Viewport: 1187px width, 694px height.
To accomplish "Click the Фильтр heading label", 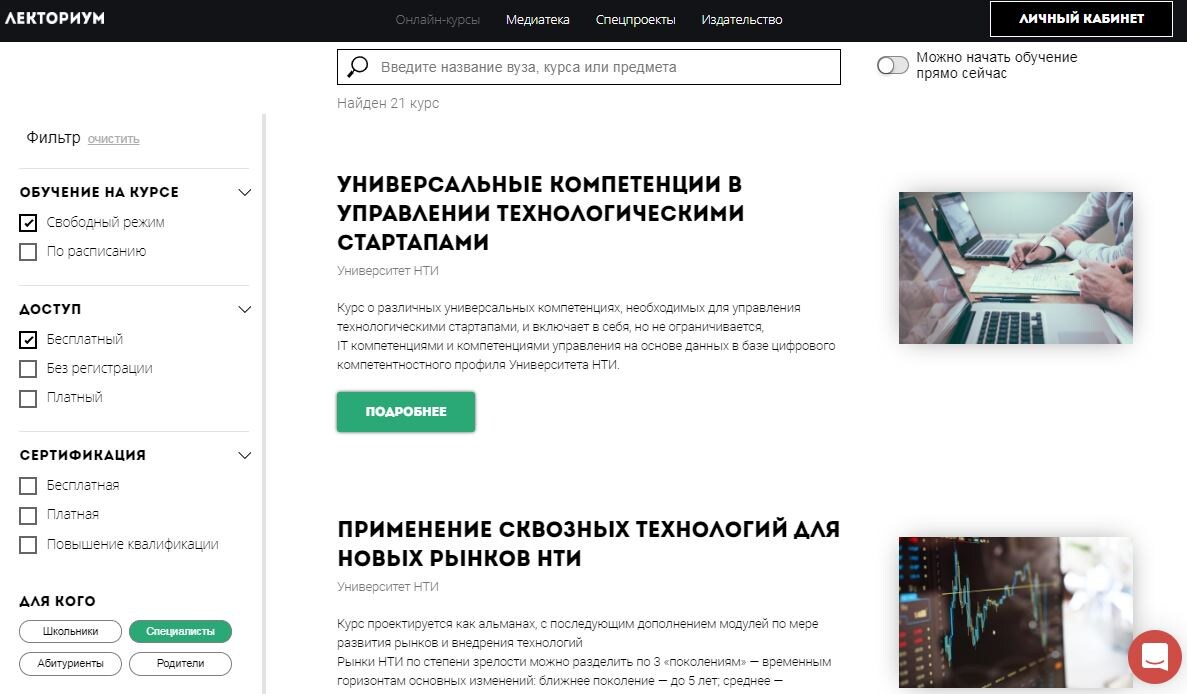I will point(53,138).
